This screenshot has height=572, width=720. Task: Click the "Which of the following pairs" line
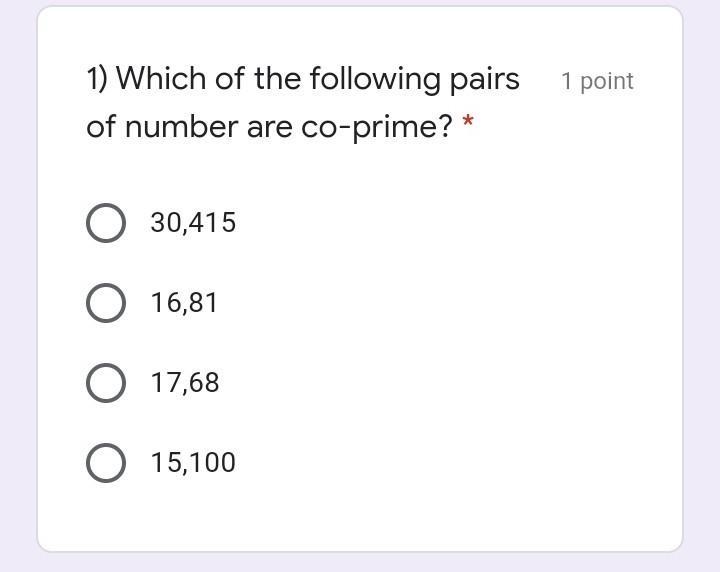coord(303,79)
